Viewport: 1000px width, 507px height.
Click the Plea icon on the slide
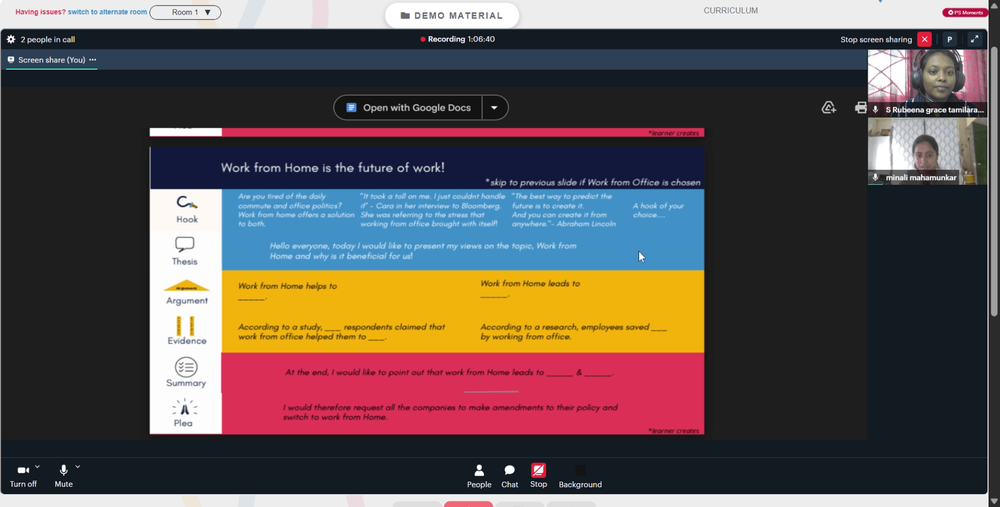pyautogui.click(x=184, y=408)
